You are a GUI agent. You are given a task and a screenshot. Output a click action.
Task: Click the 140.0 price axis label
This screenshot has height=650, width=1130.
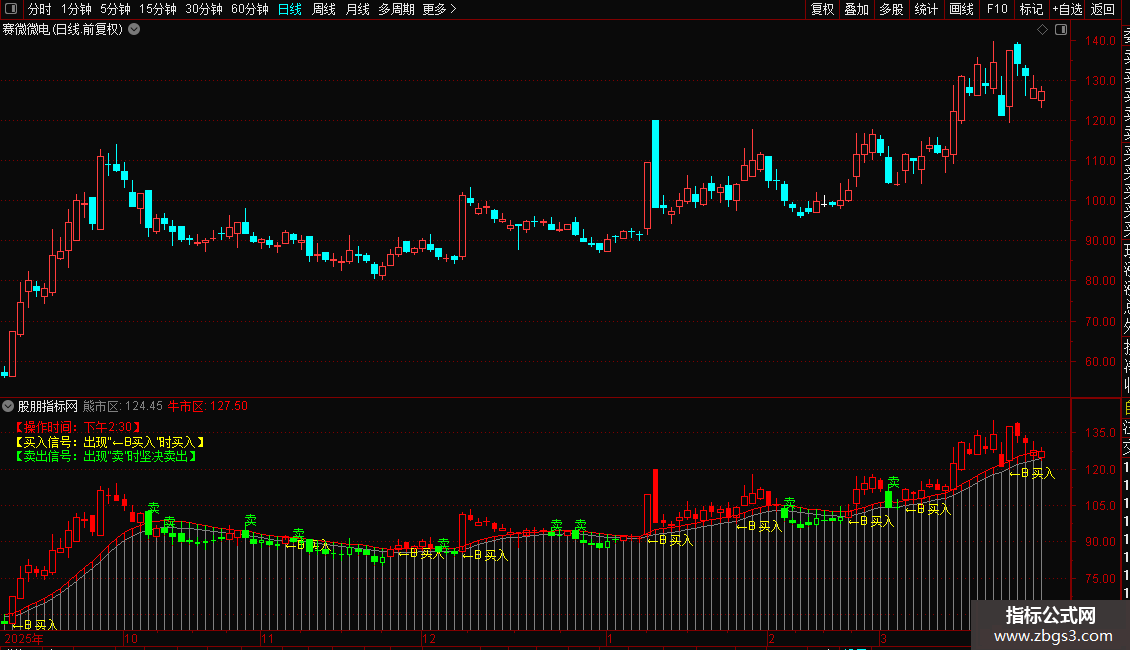pos(1100,41)
